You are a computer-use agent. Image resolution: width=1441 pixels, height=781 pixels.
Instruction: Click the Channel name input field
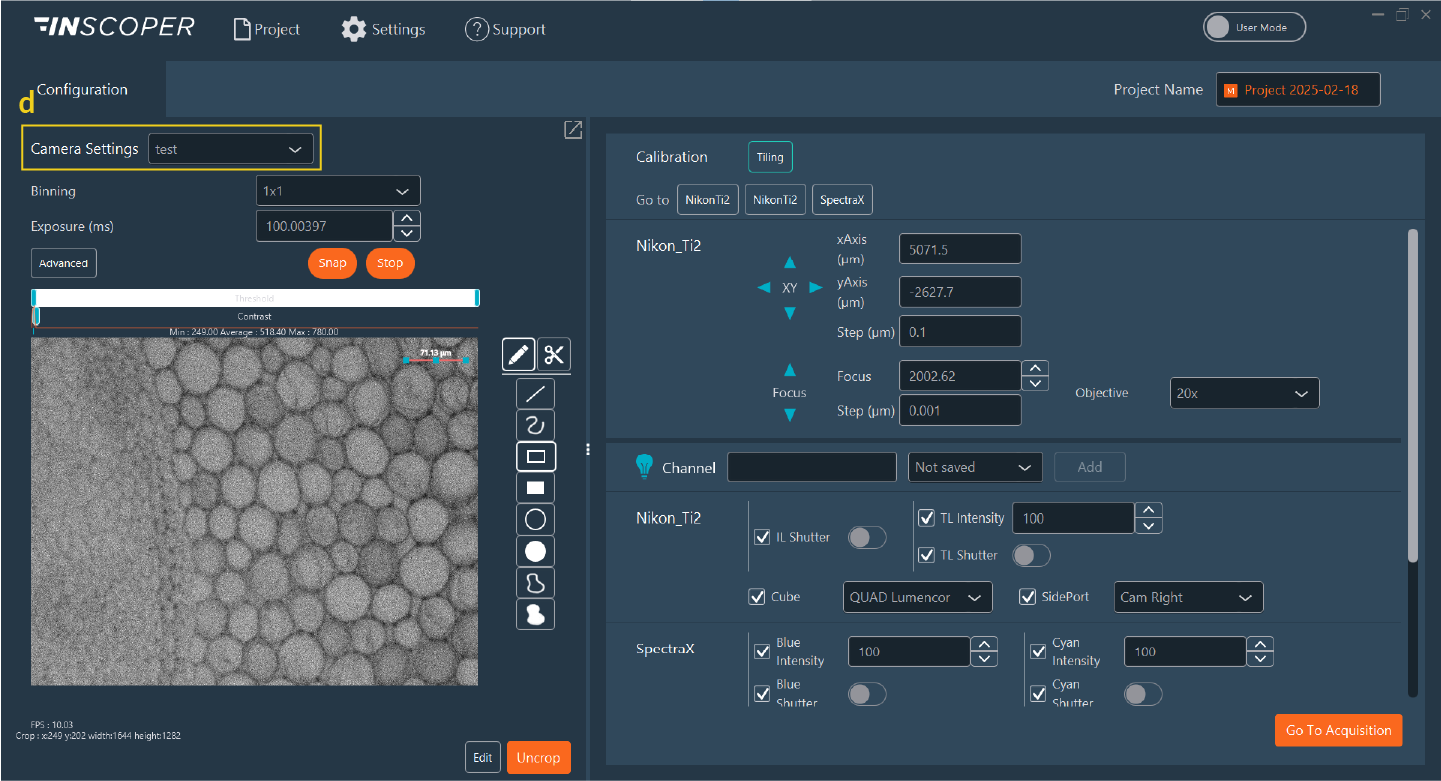point(811,466)
